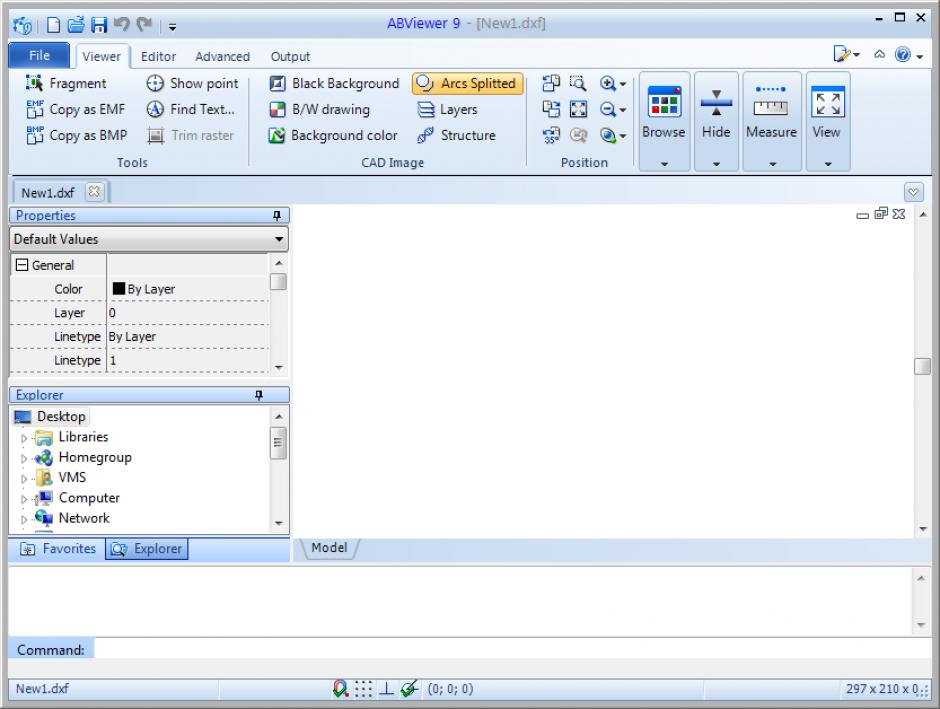Expand the Measure dropdown arrow
The width and height of the screenshot is (940, 709).
772,164
